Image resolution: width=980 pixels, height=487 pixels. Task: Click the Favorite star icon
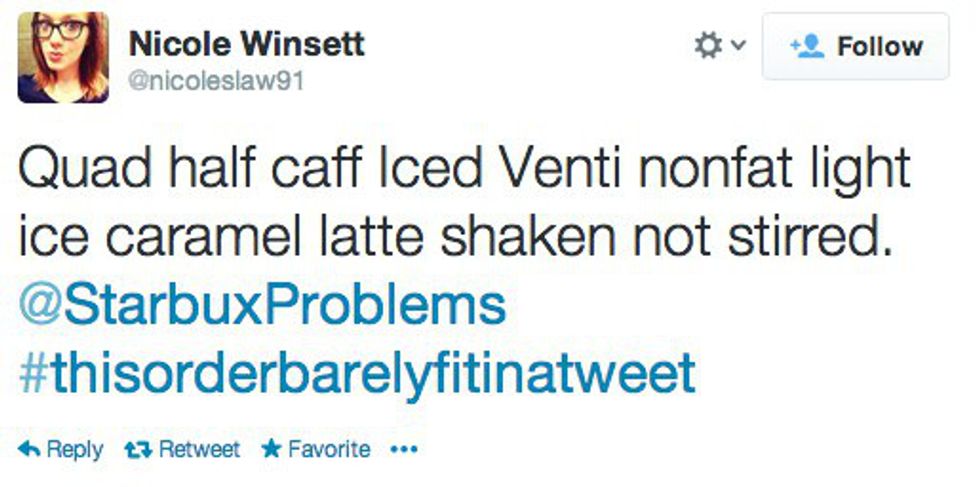[270, 450]
